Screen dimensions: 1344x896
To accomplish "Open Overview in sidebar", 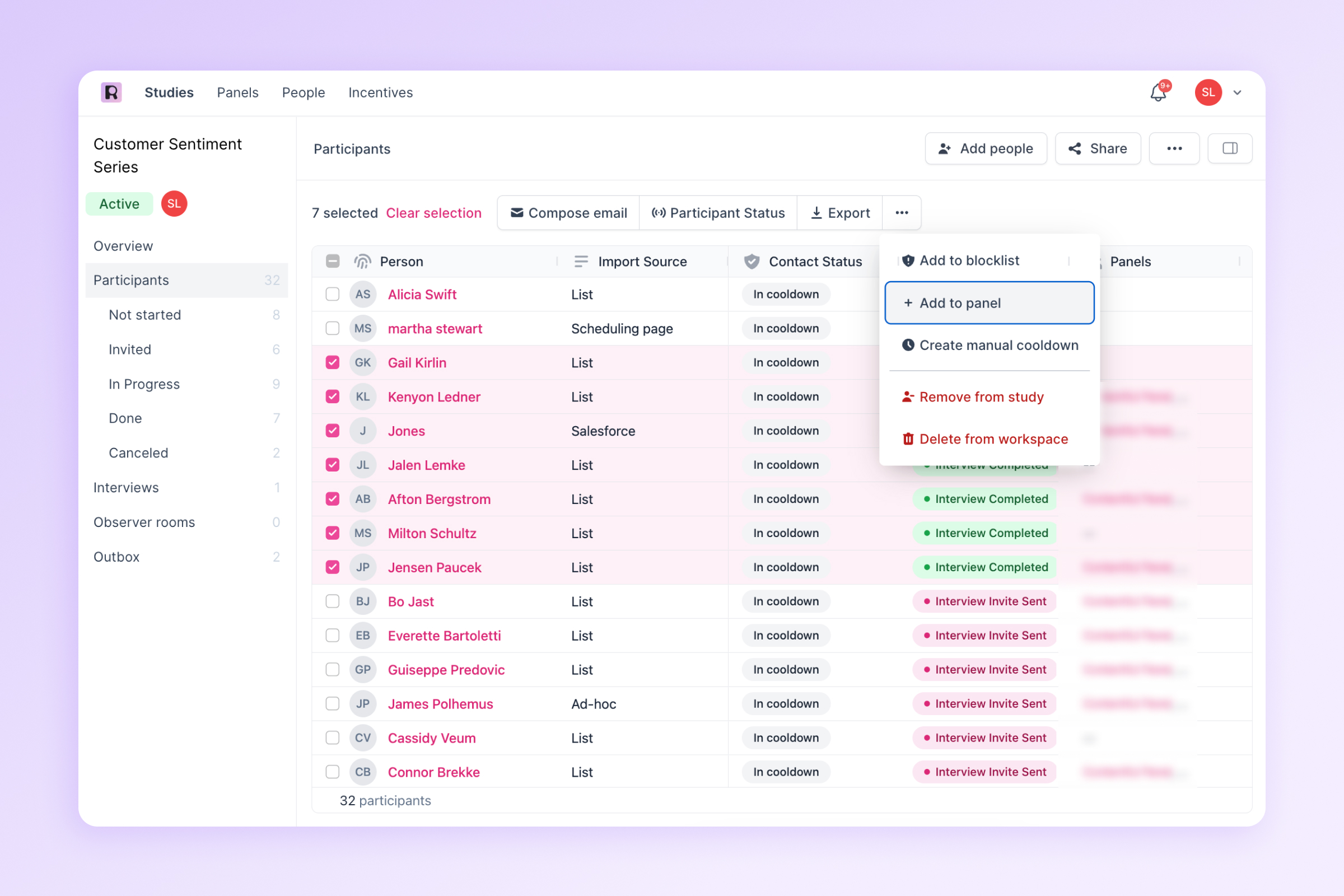I will pyautogui.click(x=187, y=246).
